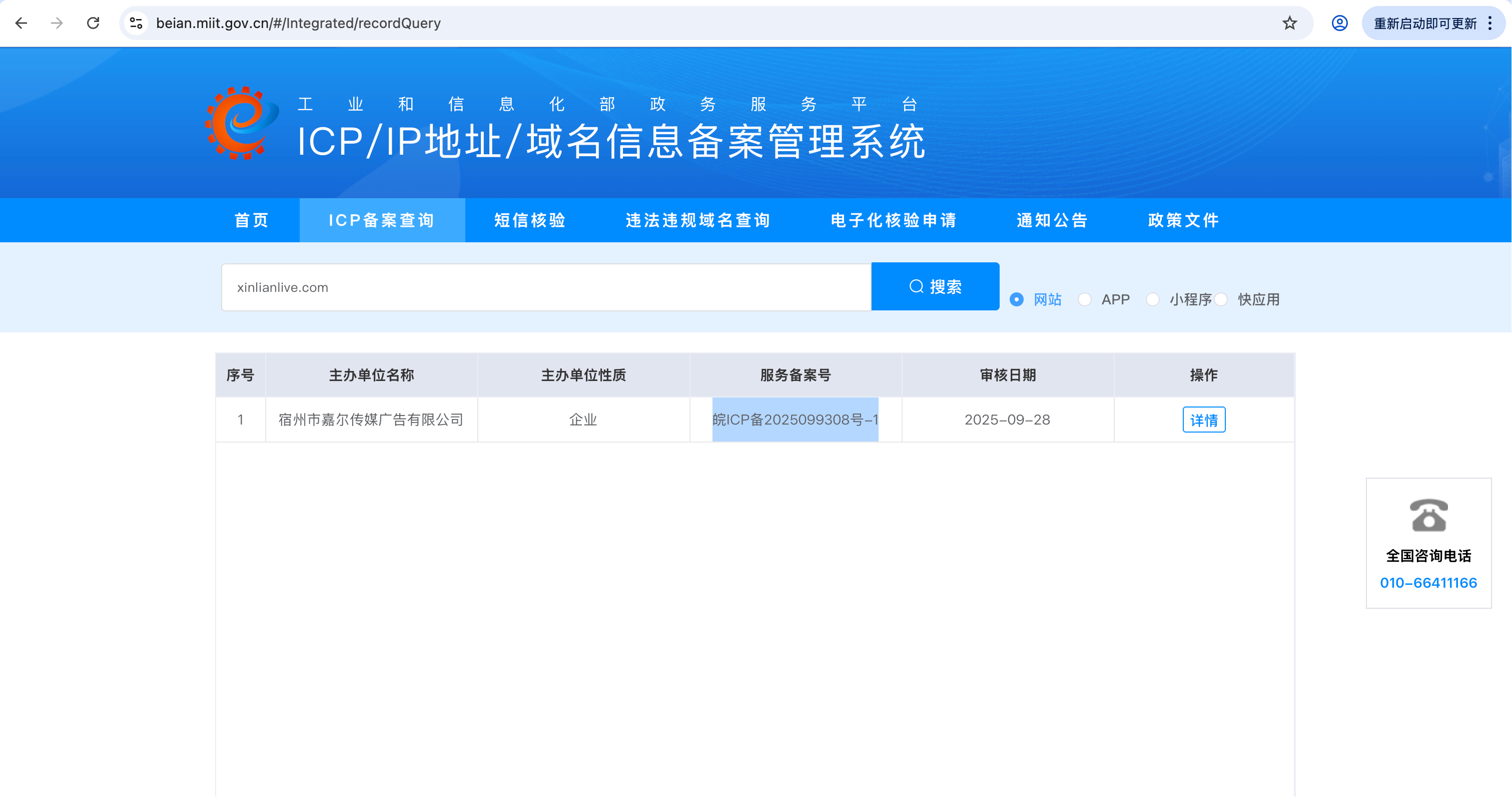Bookmark this page with star icon
1512x797 pixels.
tap(1289, 23)
